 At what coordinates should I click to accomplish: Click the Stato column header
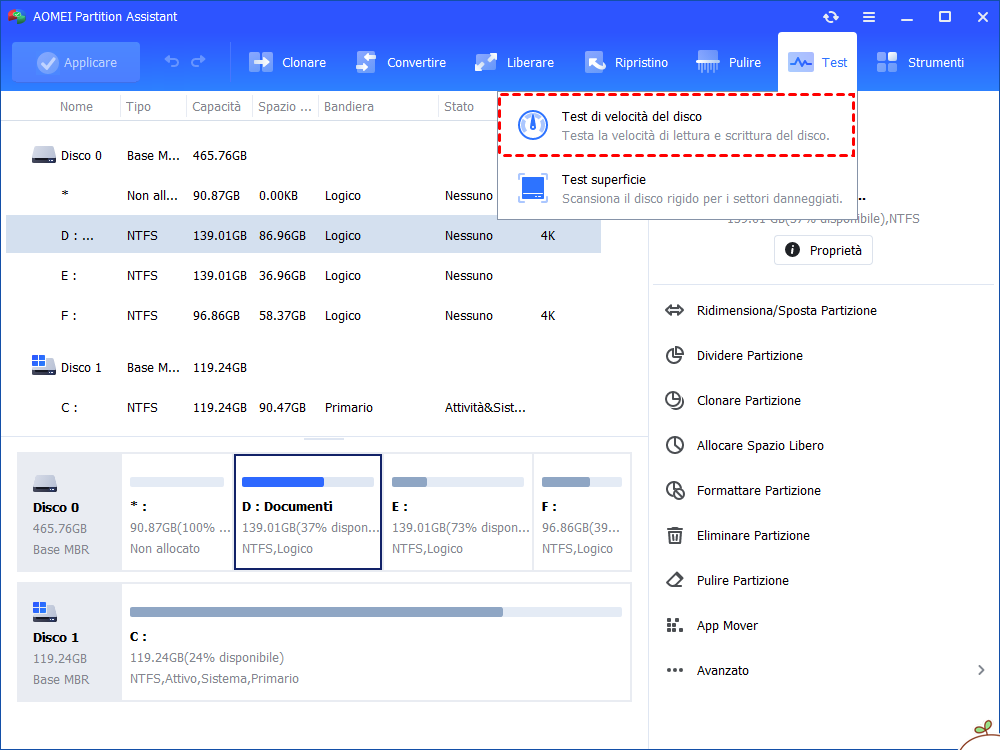(x=459, y=107)
